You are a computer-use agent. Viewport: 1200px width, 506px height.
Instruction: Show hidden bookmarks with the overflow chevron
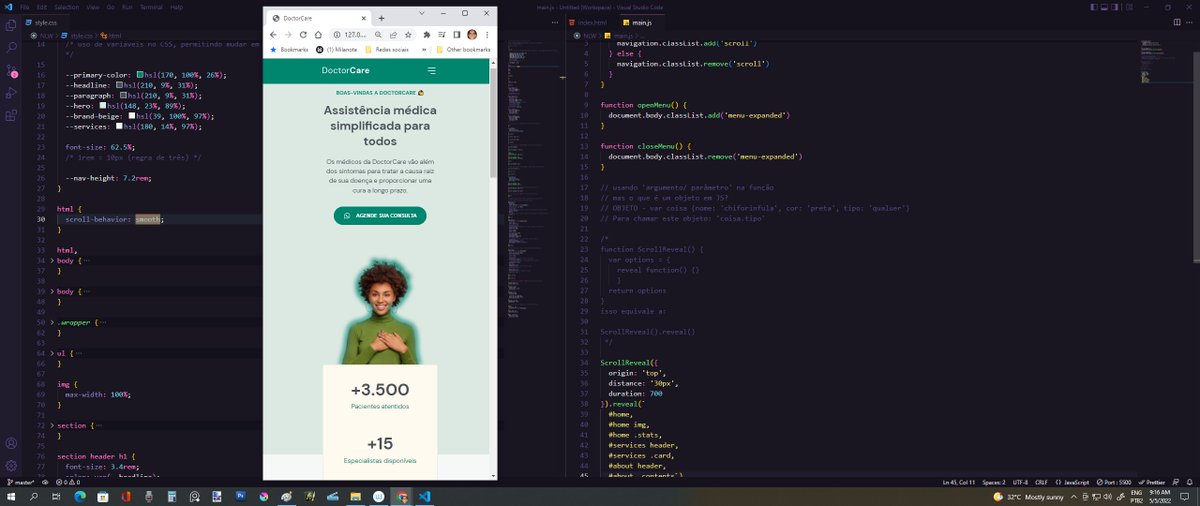point(425,48)
